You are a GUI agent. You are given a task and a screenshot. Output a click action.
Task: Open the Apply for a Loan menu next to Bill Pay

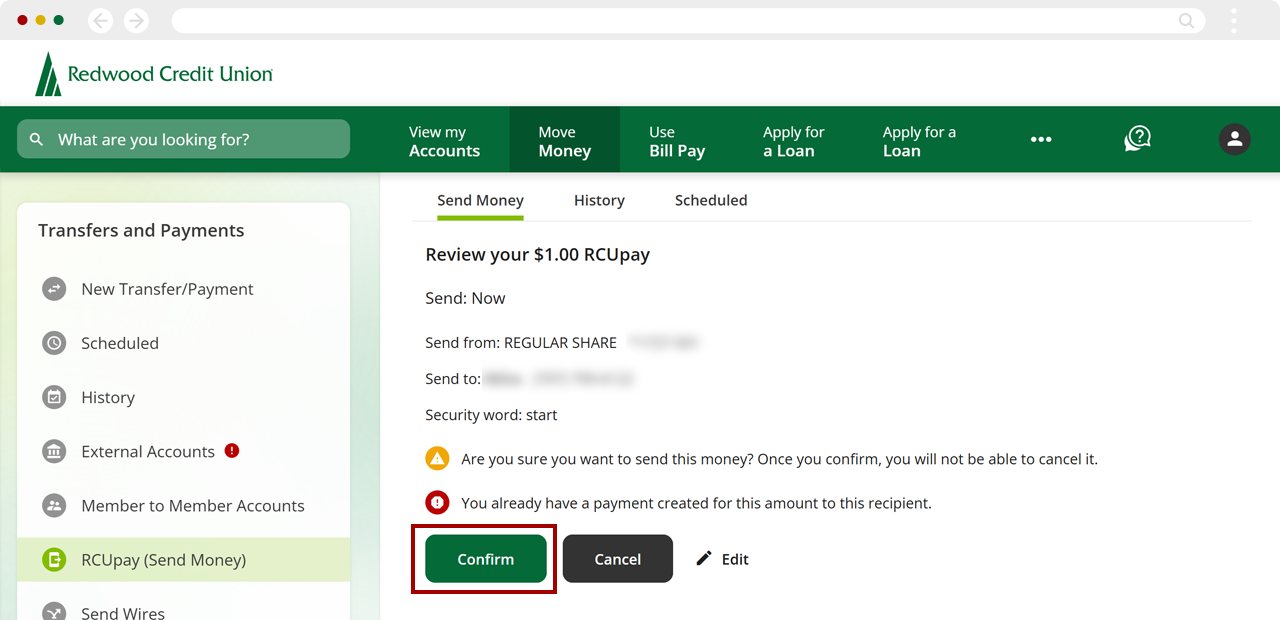pos(794,141)
